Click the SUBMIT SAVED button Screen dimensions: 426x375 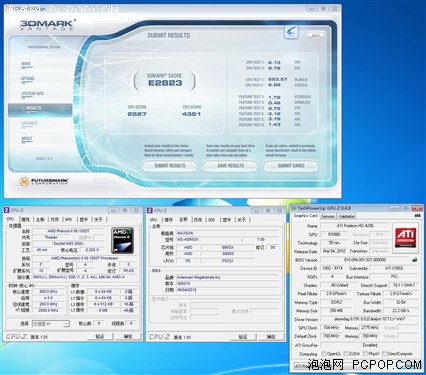(x=291, y=166)
